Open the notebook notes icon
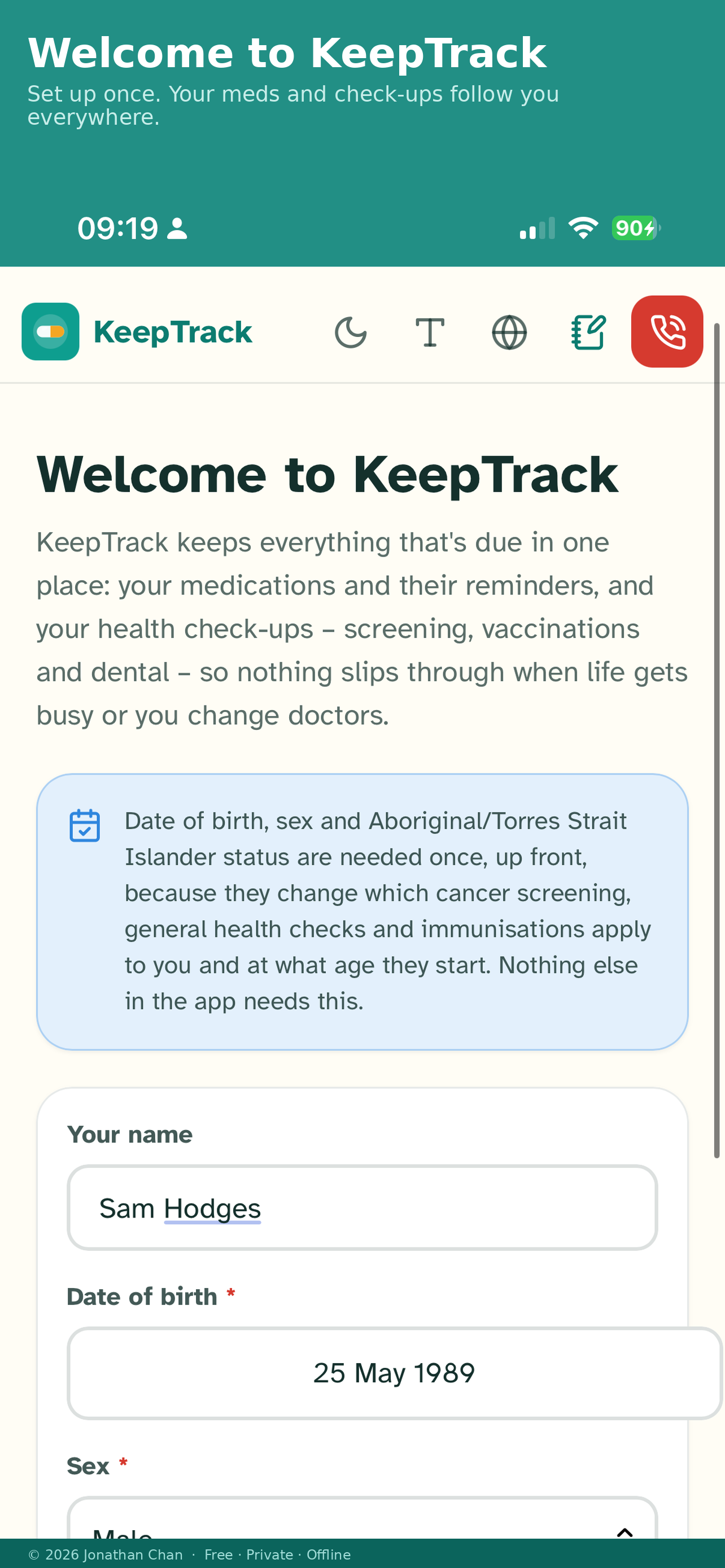 (589, 332)
